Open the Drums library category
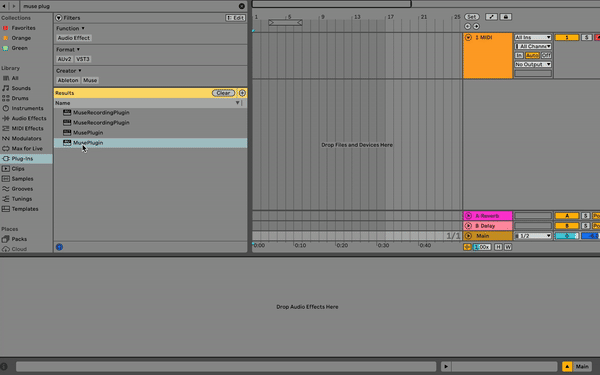 pyautogui.click(x=20, y=98)
